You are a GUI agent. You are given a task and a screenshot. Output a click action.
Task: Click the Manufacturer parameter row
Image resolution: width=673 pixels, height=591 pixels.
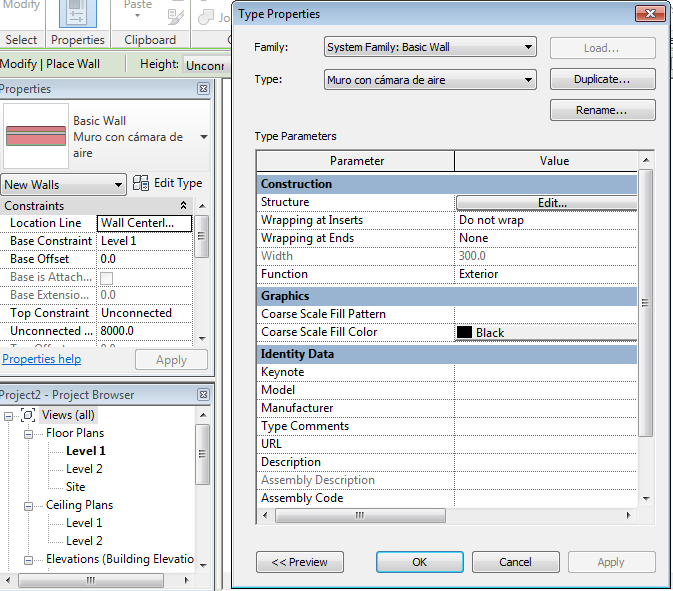click(447, 408)
